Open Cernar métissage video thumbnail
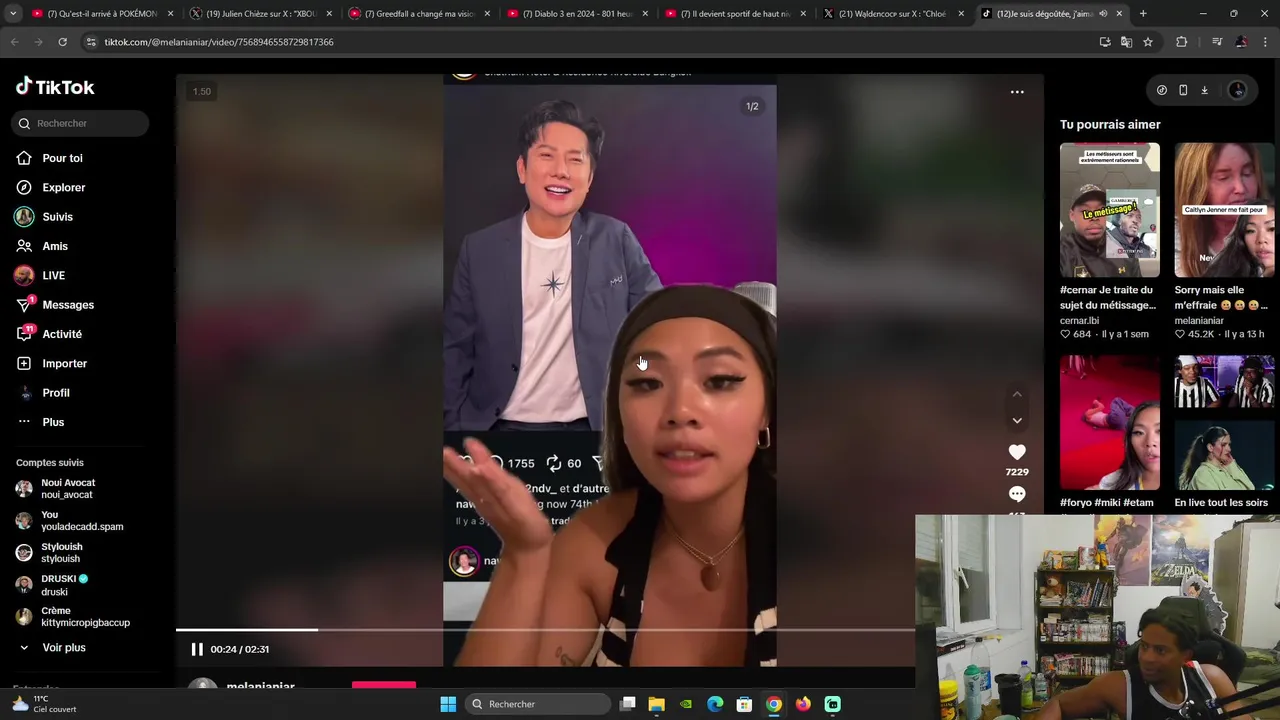The width and height of the screenshot is (1280, 720). pyautogui.click(x=1110, y=210)
